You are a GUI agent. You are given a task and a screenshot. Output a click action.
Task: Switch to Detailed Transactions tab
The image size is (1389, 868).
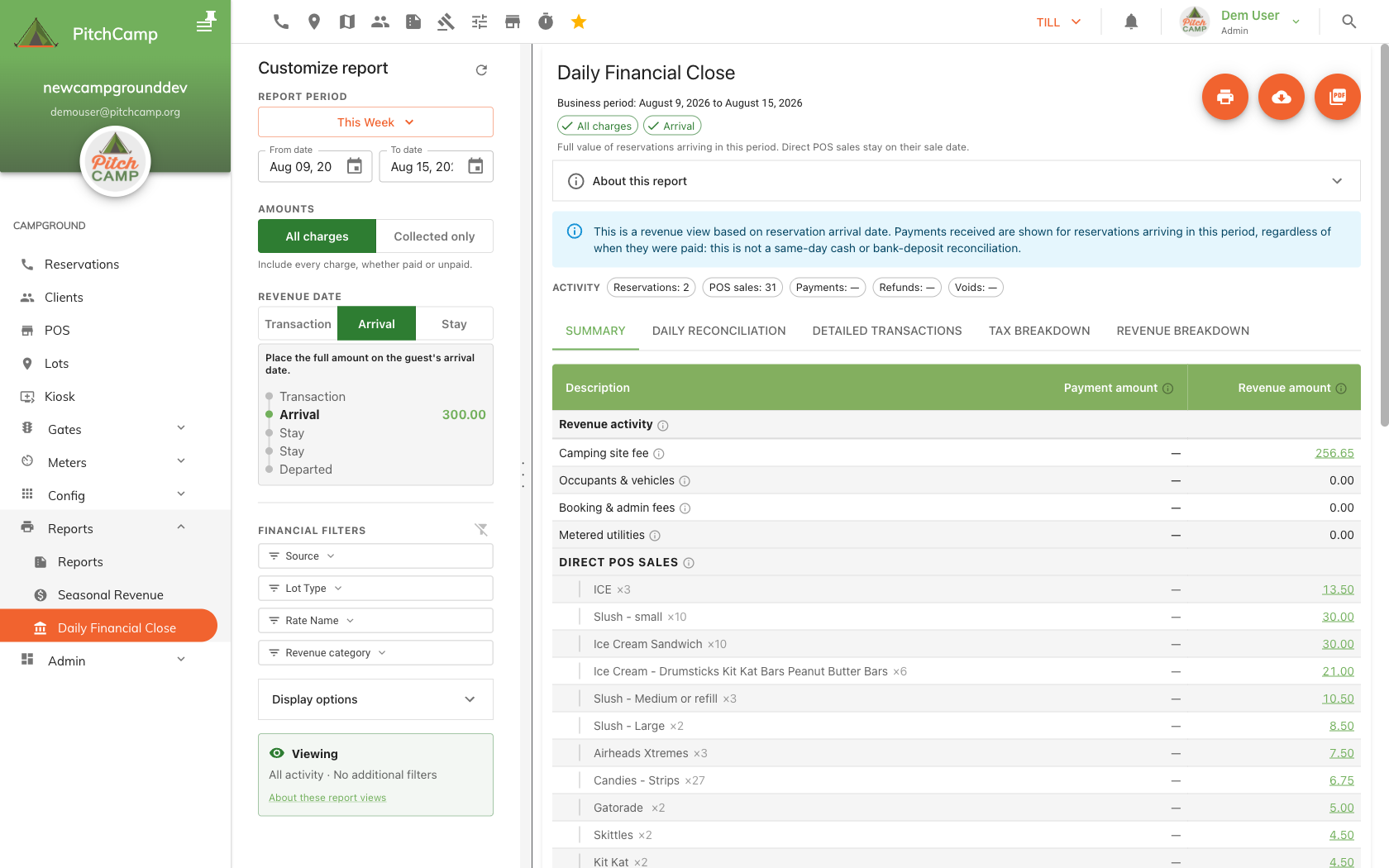click(x=887, y=331)
